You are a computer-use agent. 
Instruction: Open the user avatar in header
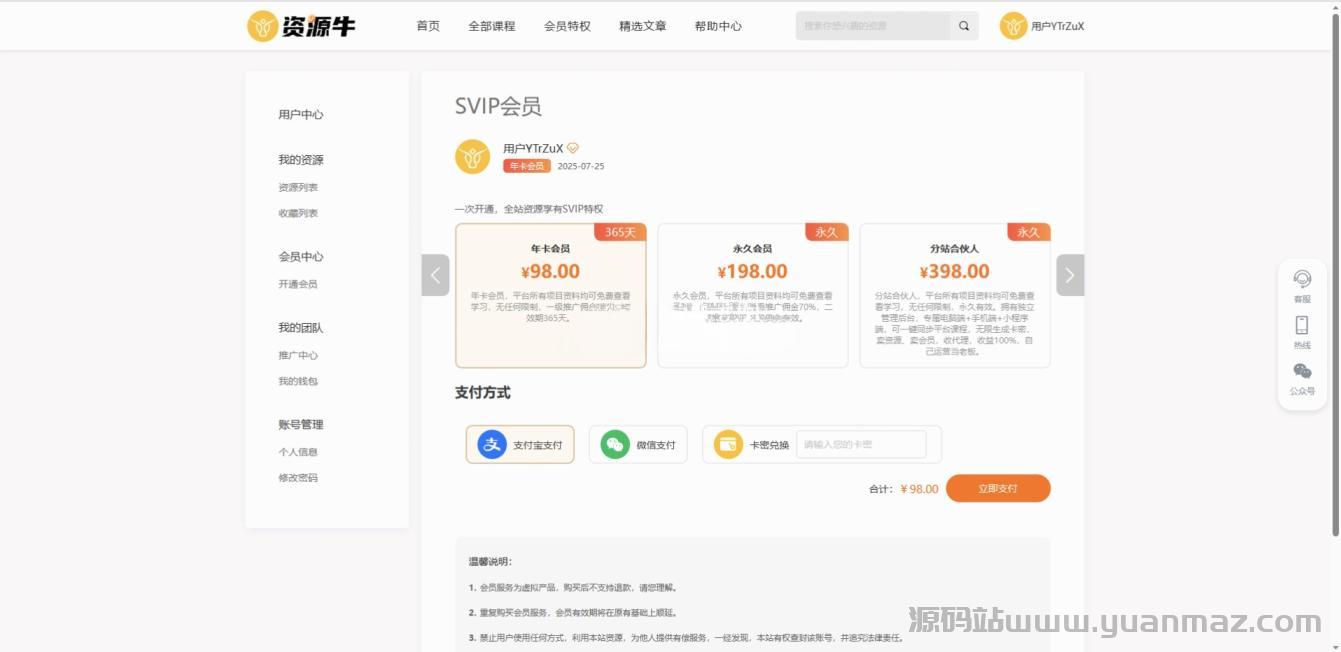click(x=1013, y=26)
